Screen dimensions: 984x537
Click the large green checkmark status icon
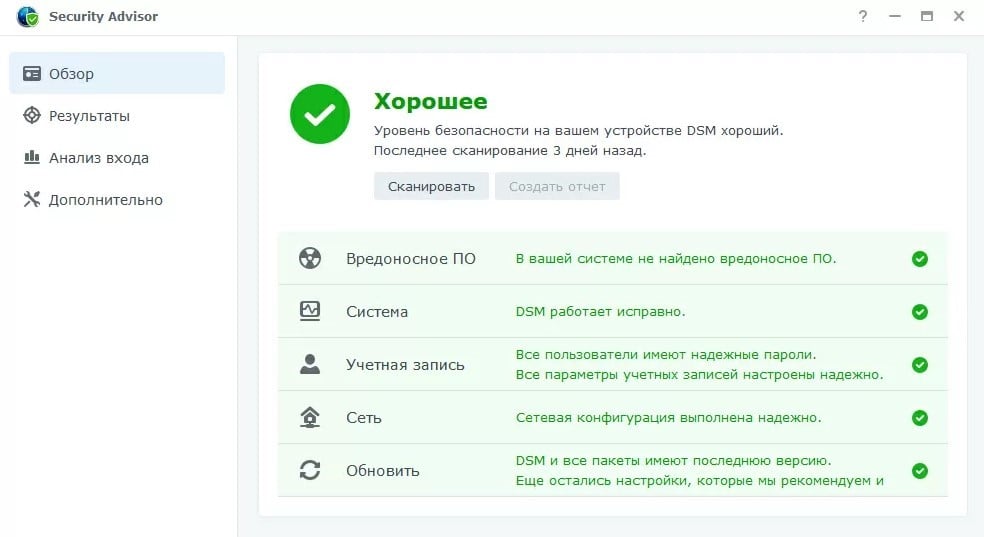pos(320,114)
